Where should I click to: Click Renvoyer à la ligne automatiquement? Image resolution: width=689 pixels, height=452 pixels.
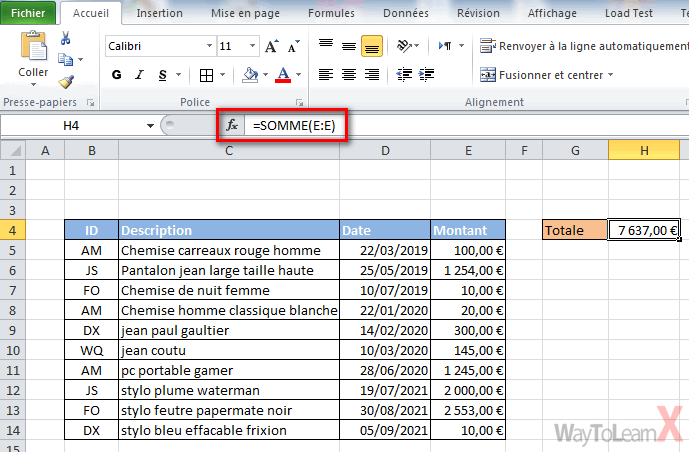tap(584, 46)
